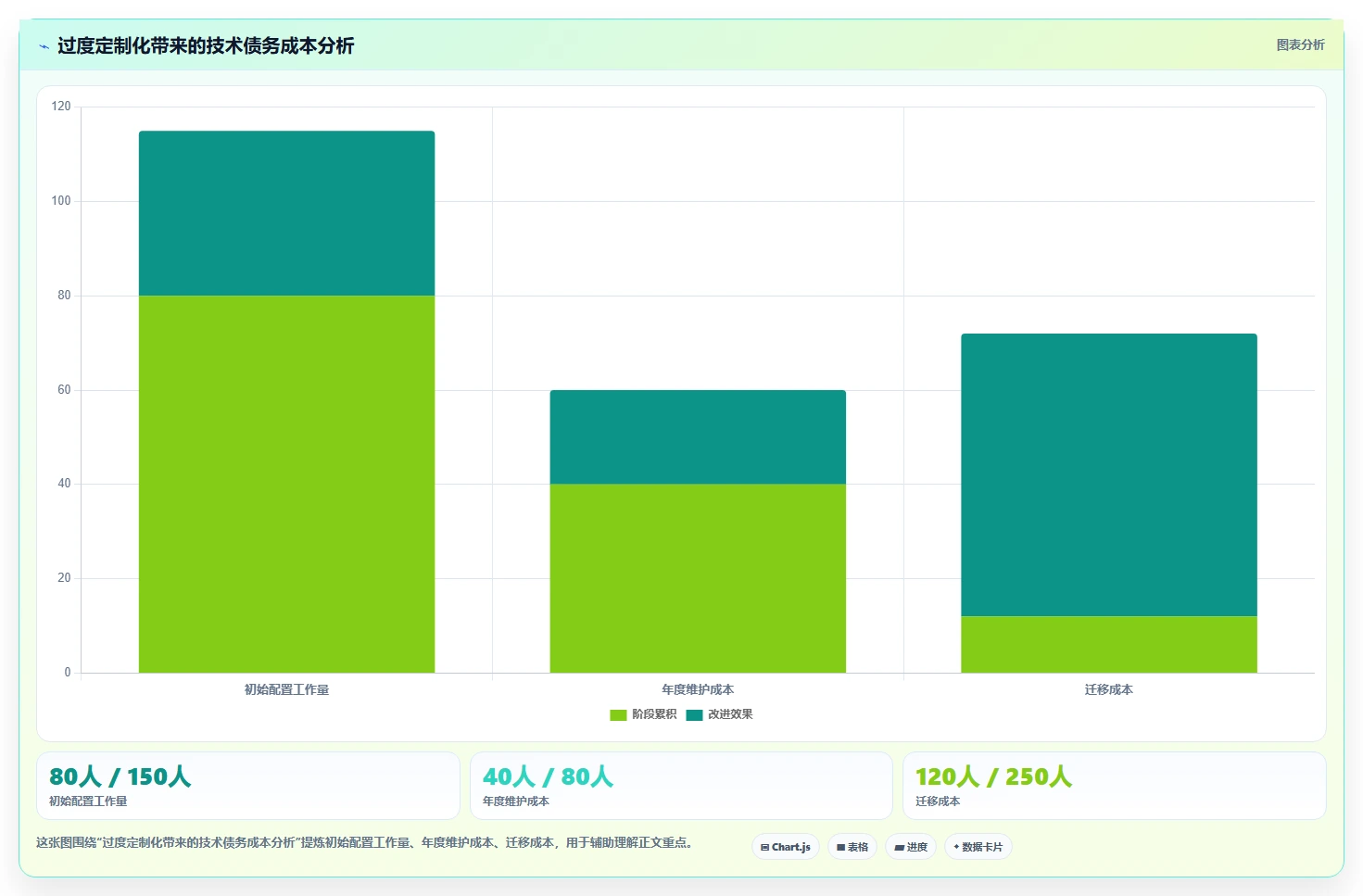Toggle the 改进效果 legend swatch
This screenshot has width=1363, height=896.
tap(694, 714)
